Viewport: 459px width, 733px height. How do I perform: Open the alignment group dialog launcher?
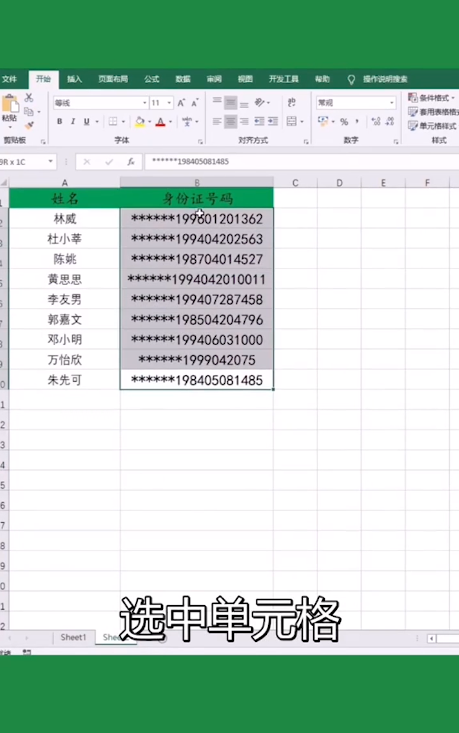tap(306, 141)
